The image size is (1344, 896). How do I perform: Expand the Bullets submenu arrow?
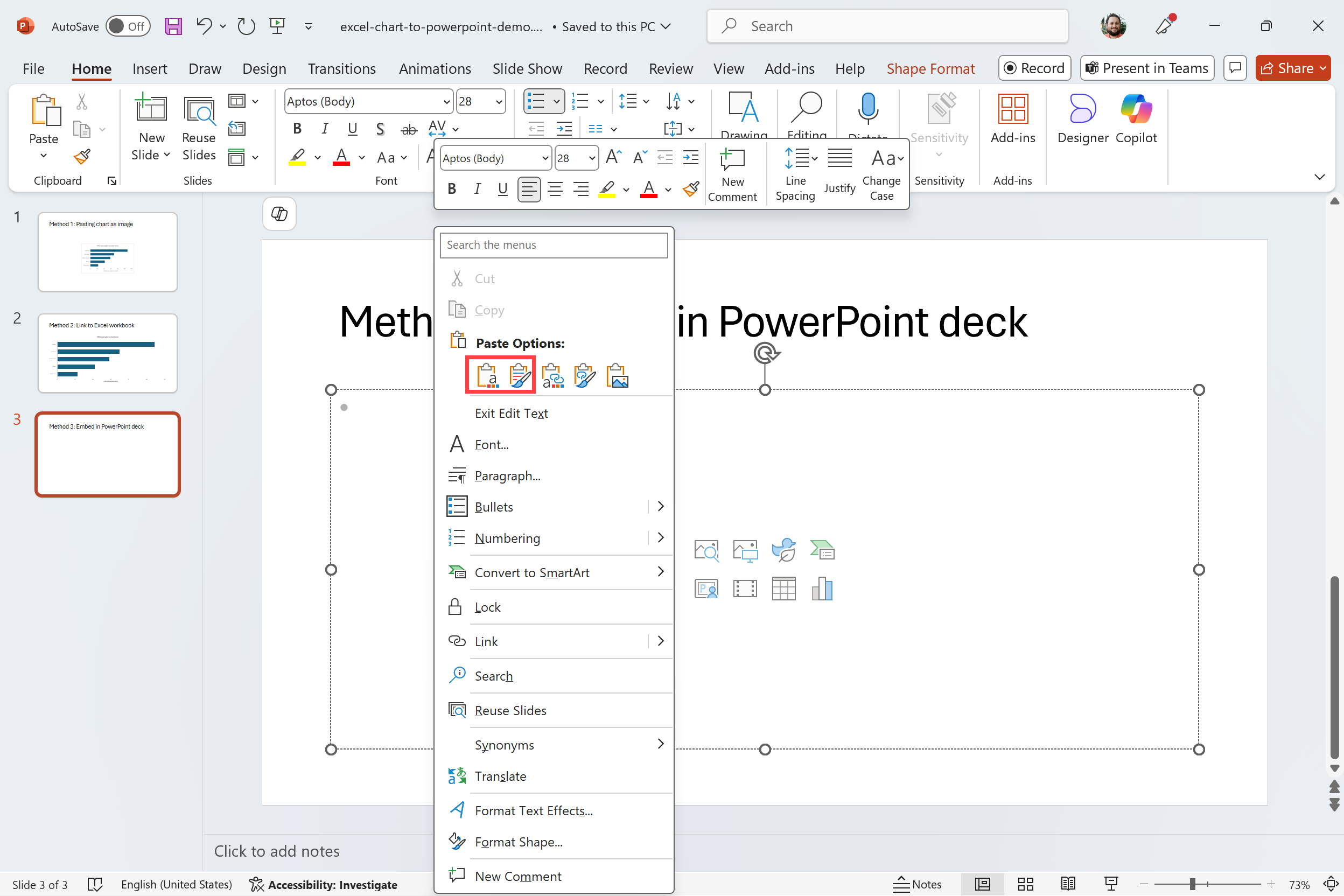pyautogui.click(x=661, y=506)
